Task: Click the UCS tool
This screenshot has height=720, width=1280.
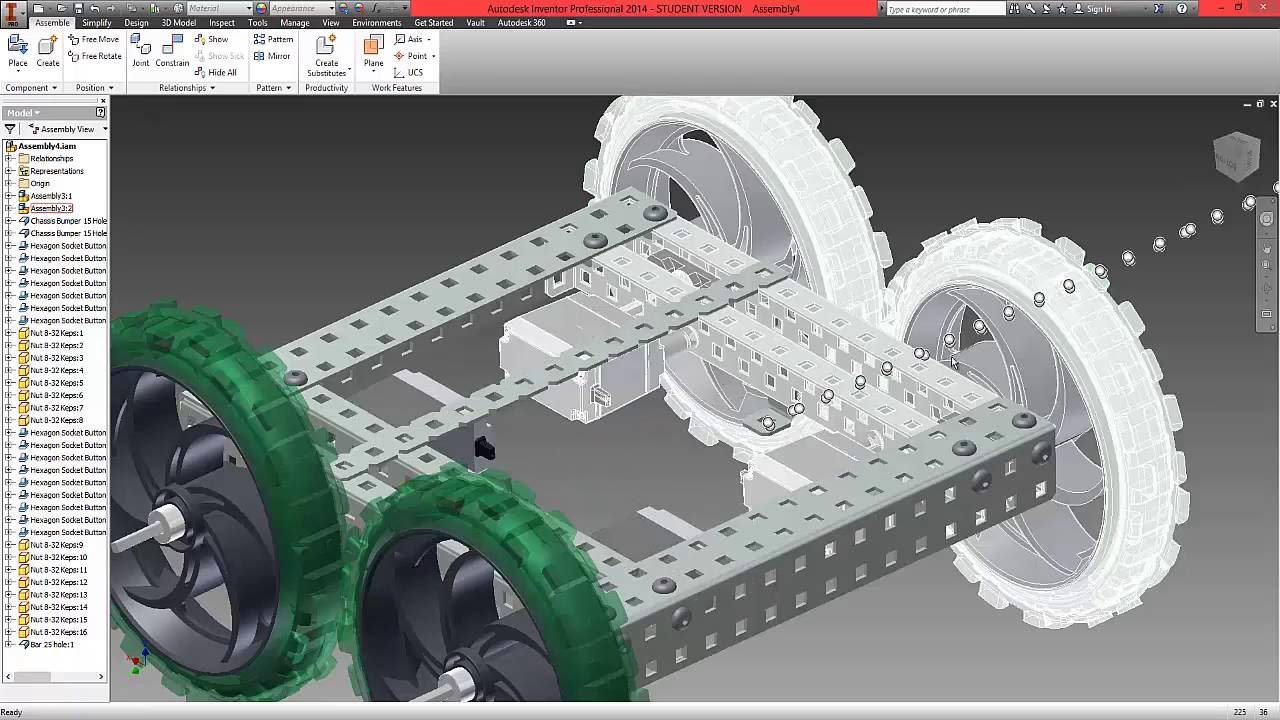Action: tap(408, 72)
